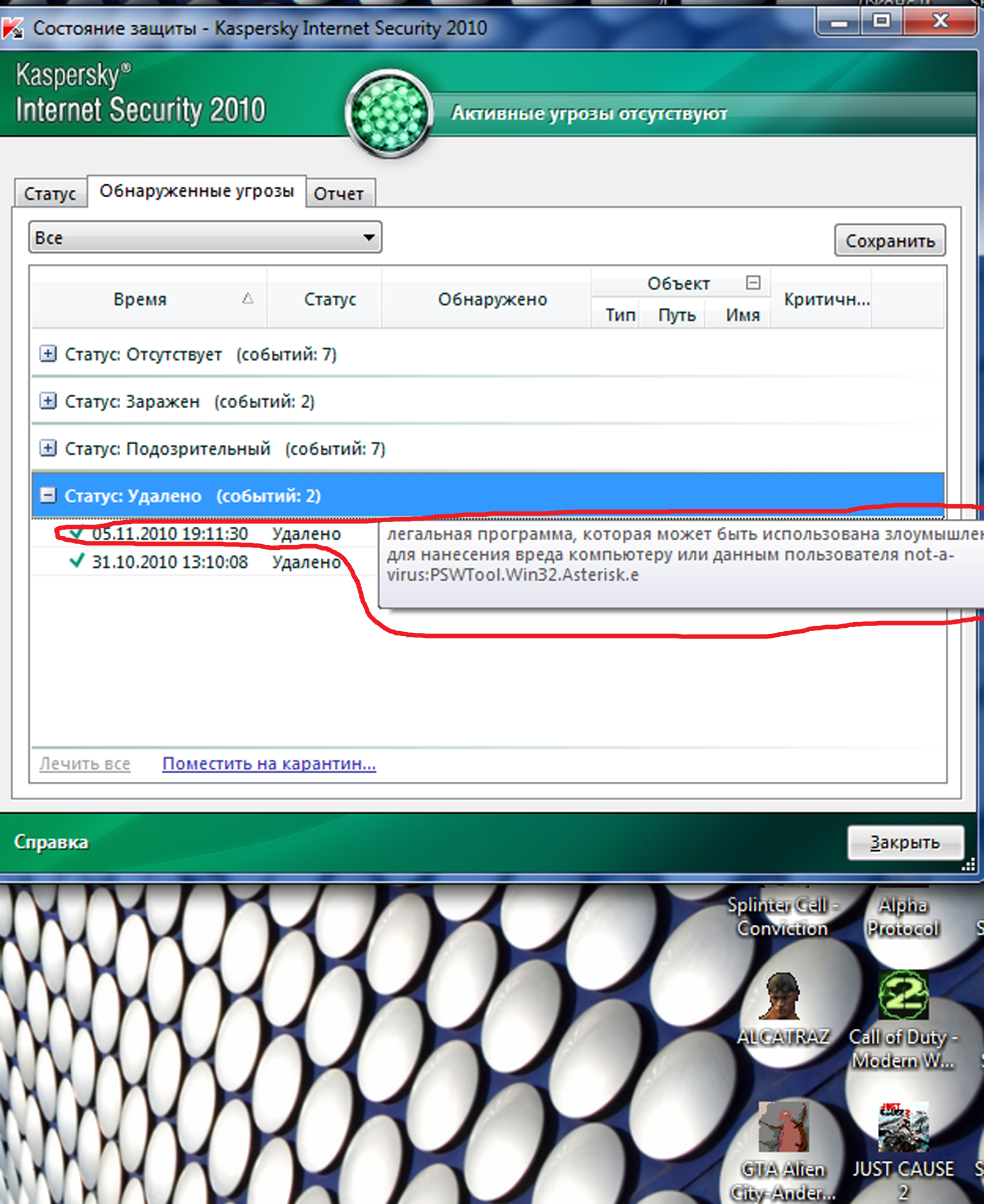The height and width of the screenshot is (1204, 984).
Task: Click the GTA Alien City desktop icon
Action: coord(783,1150)
